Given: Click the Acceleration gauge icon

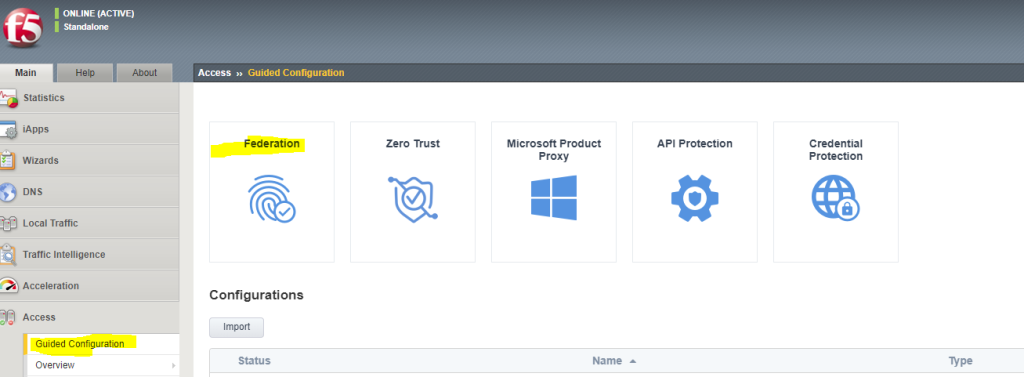Looking at the screenshot, I should tap(8, 286).
